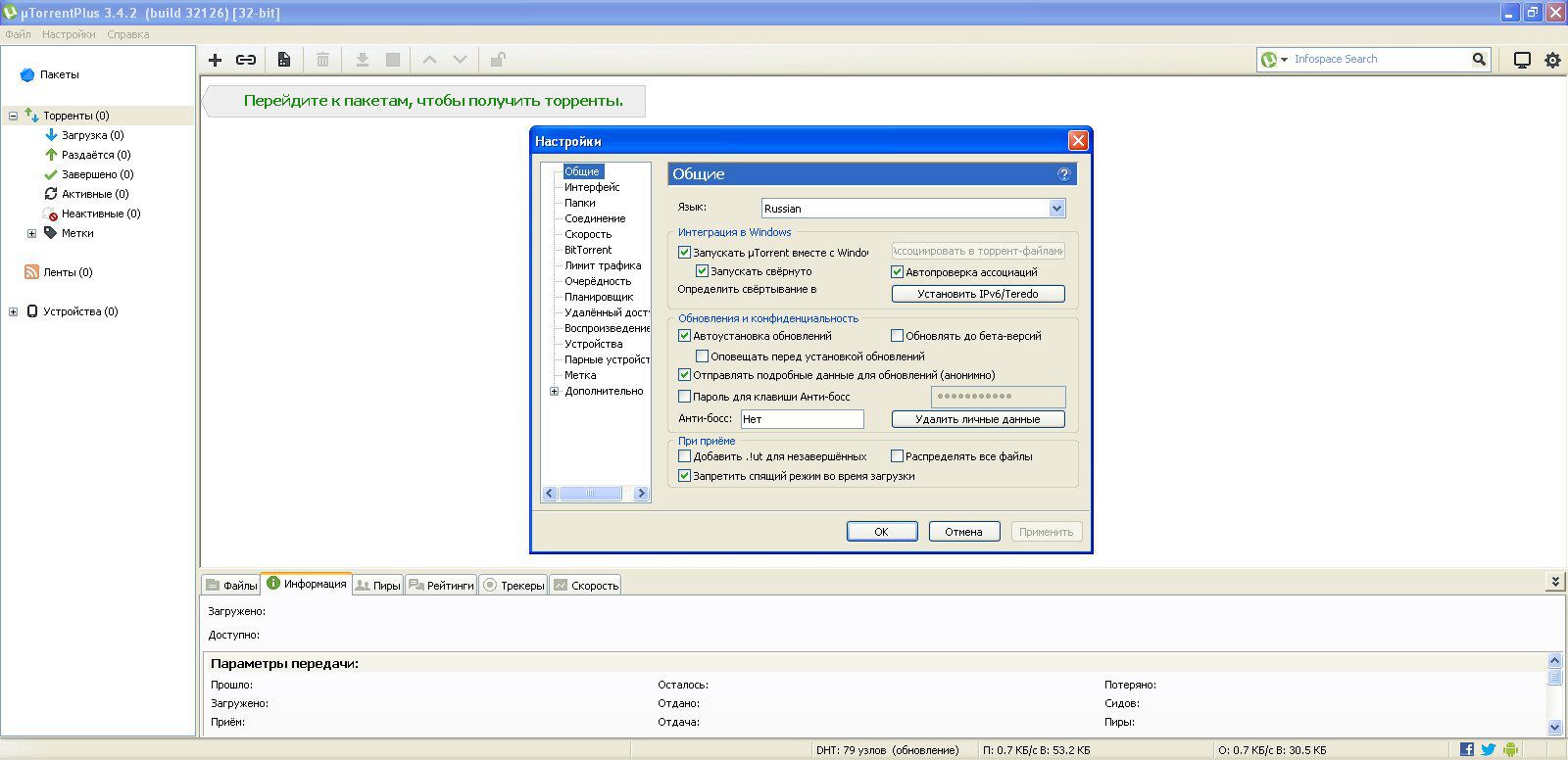
Task: Enable Добавить .!ut для незавершённых checkbox
Action: 685,456
